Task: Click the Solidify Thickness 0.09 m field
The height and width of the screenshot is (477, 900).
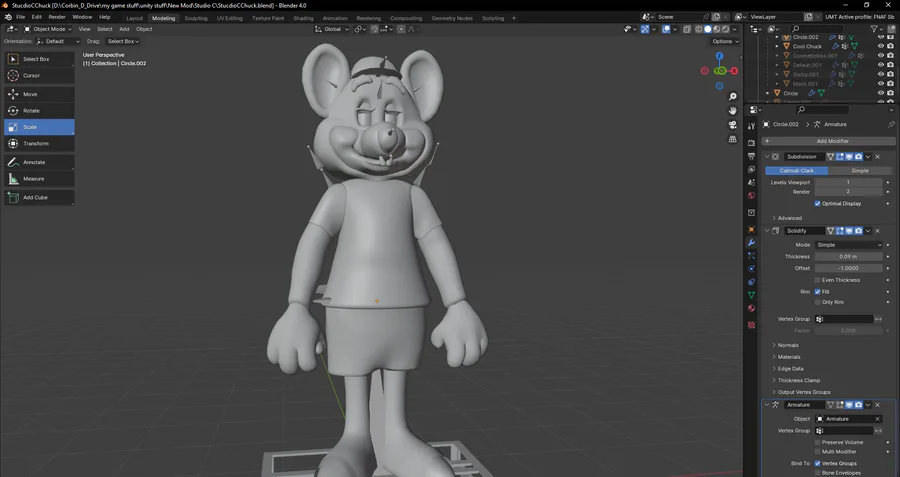Action: tap(848, 257)
